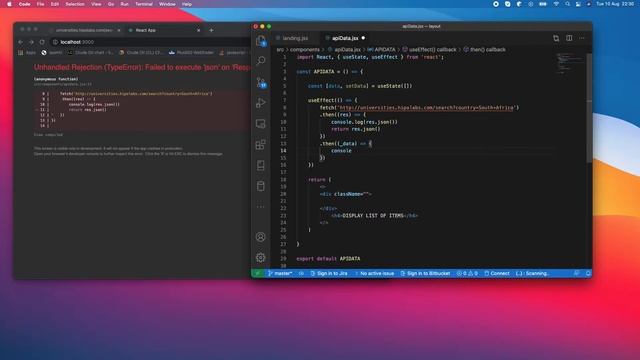Close the React App browser tab
Image resolution: width=640 pixels, height=360 pixels.
(x=199, y=30)
